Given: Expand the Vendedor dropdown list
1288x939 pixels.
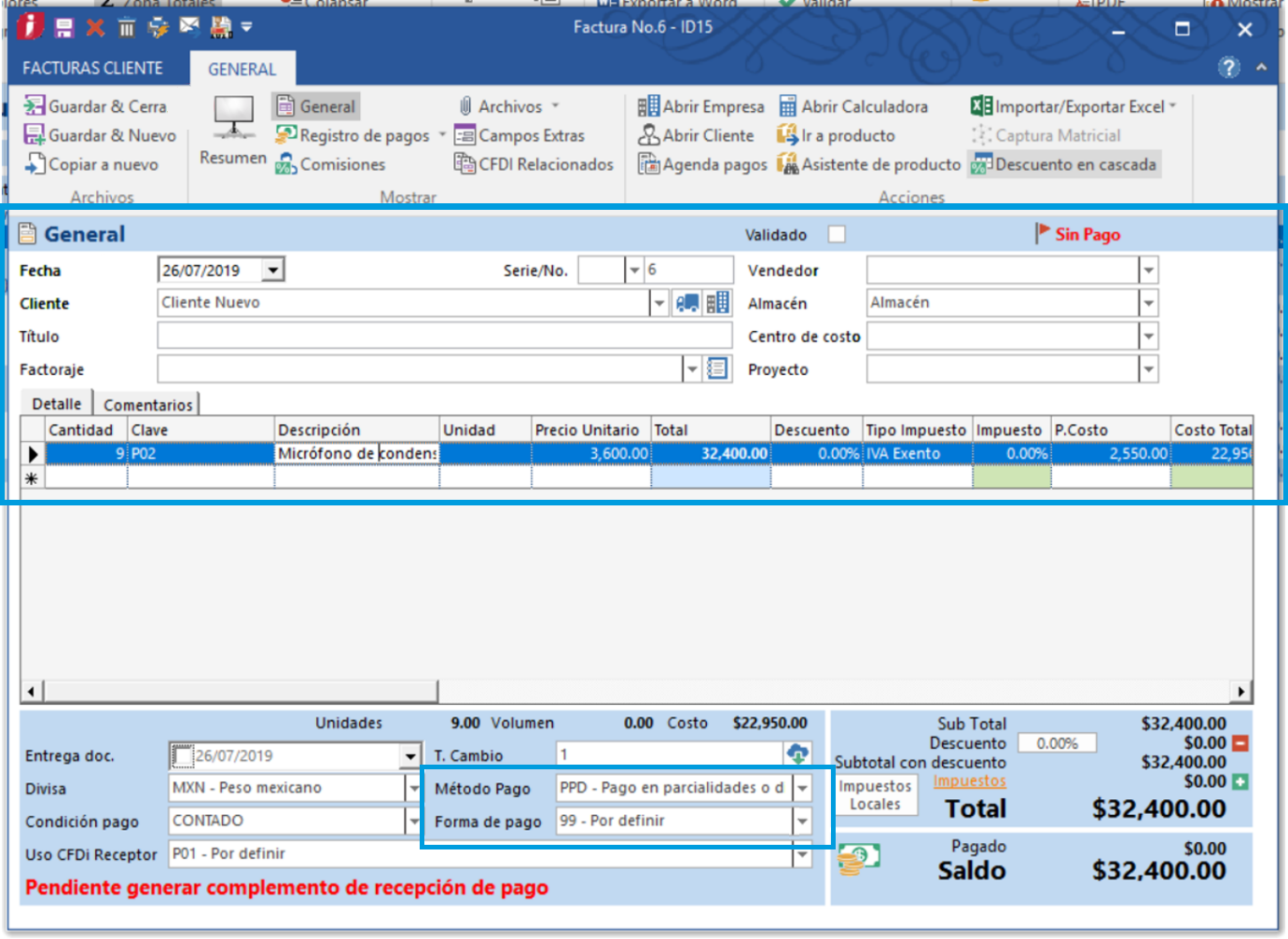Looking at the screenshot, I should click(x=1148, y=270).
